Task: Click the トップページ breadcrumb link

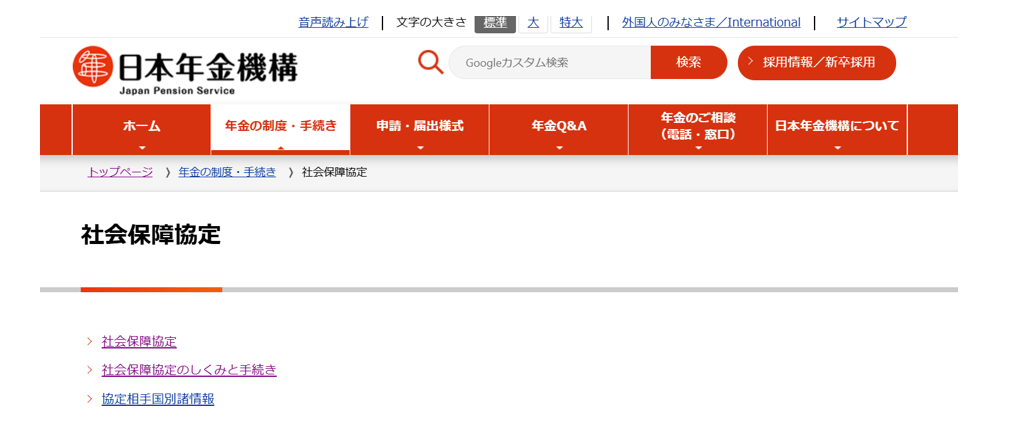Action: (x=120, y=172)
